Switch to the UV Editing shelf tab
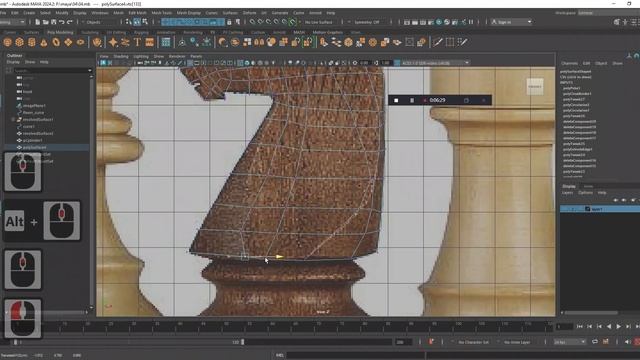This screenshot has height=360, width=640. point(116,32)
